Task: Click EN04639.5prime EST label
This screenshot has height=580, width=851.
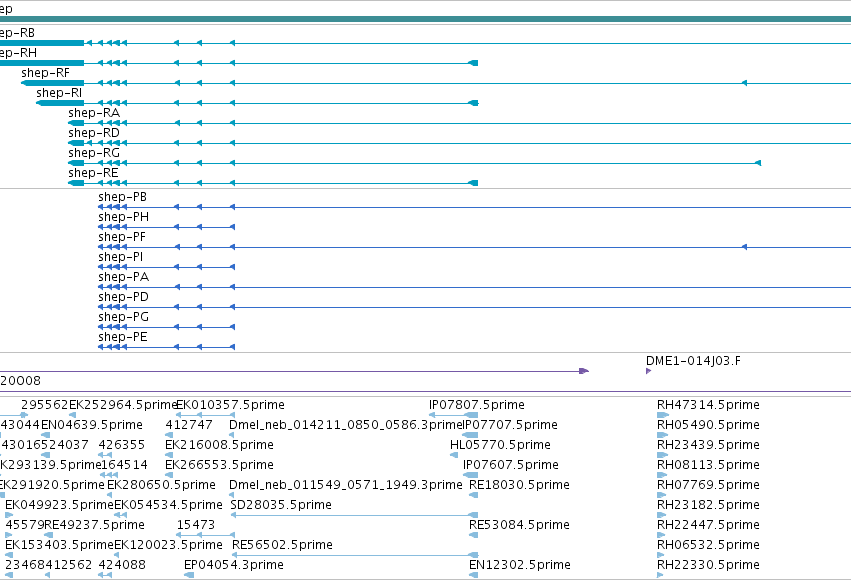Action: pyautogui.click(x=92, y=425)
